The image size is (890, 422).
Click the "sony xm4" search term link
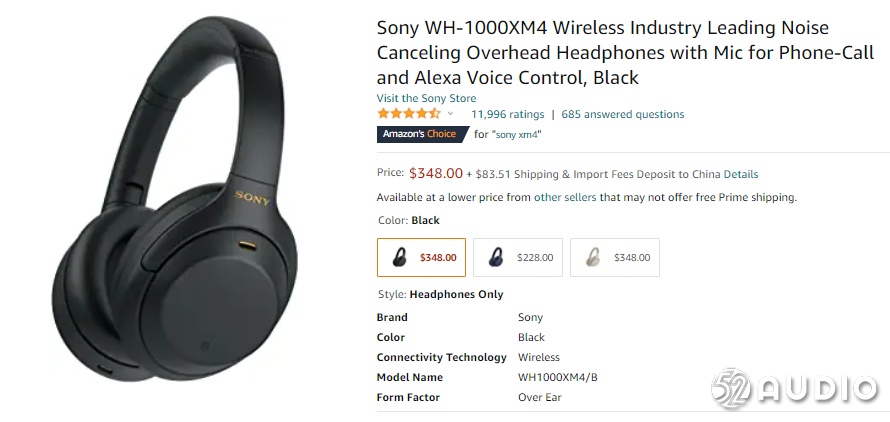tap(520, 134)
